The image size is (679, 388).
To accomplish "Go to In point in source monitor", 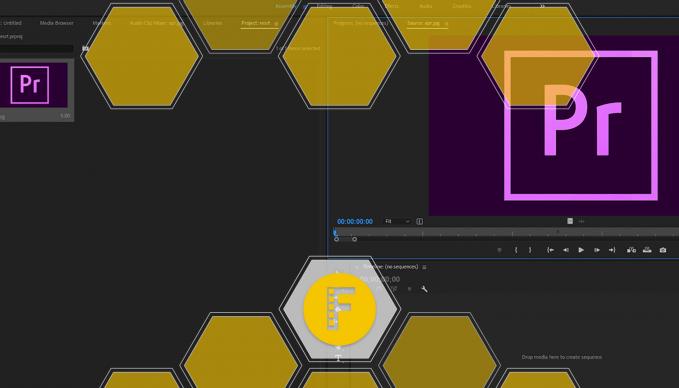I will pyautogui.click(x=550, y=250).
